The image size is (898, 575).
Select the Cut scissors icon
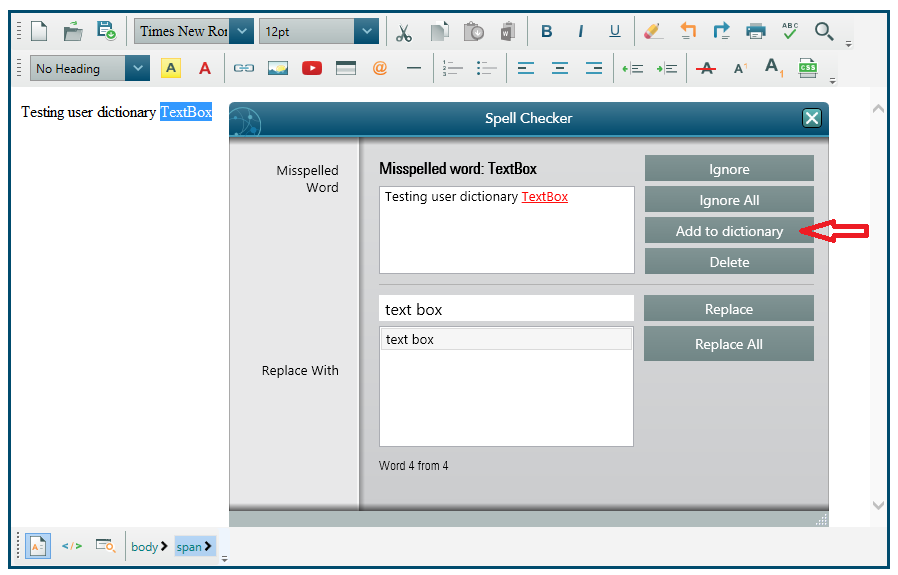pyautogui.click(x=404, y=32)
